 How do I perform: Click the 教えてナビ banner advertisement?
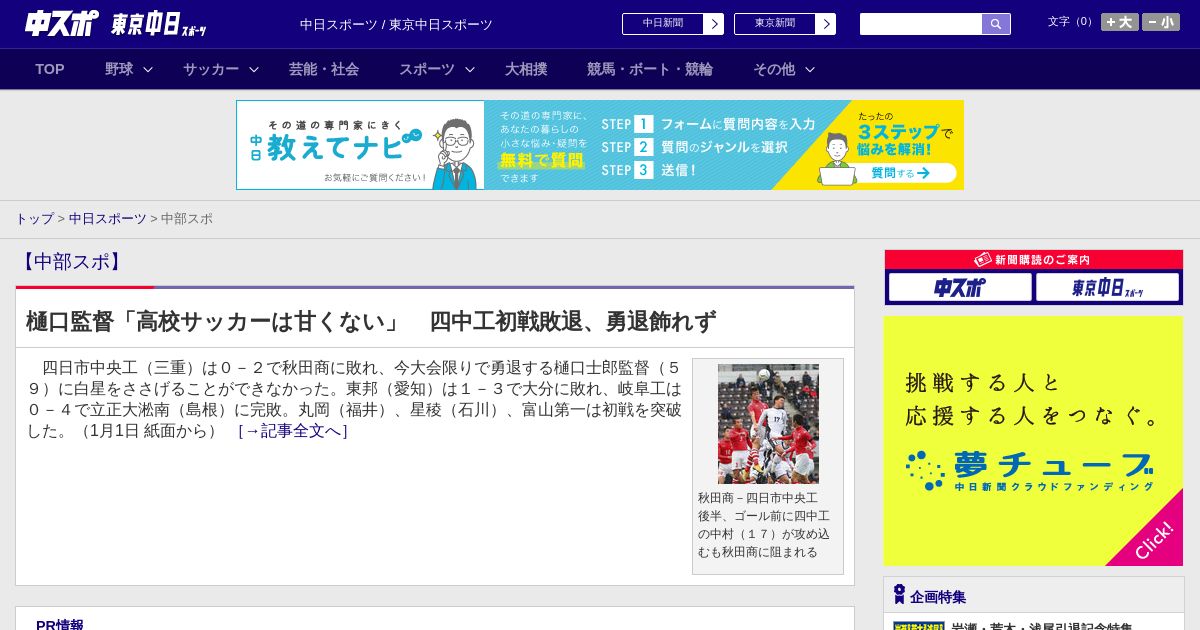click(600, 145)
